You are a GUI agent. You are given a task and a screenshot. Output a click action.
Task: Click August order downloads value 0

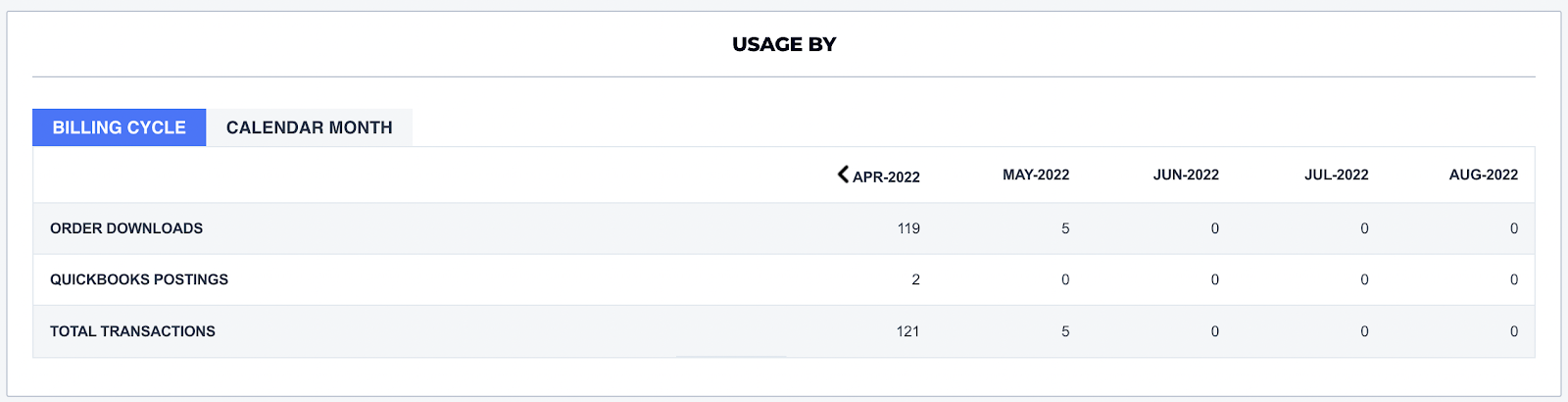pos(1514,228)
